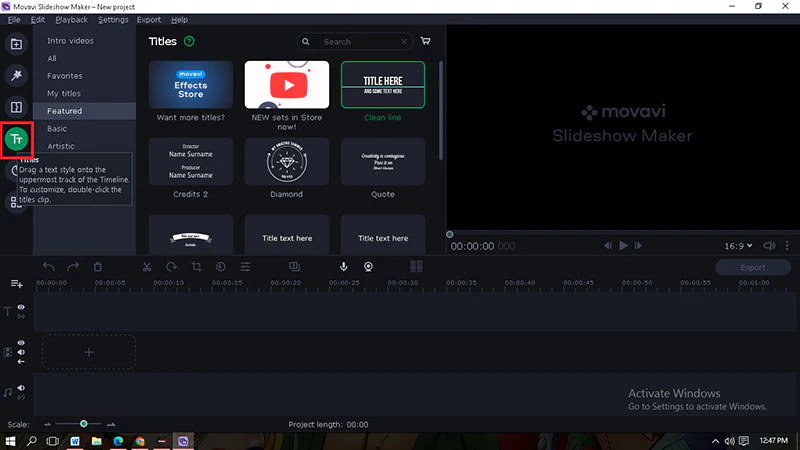Open the player more options dots
This screenshot has width=800, height=450.
[x=787, y=246]
